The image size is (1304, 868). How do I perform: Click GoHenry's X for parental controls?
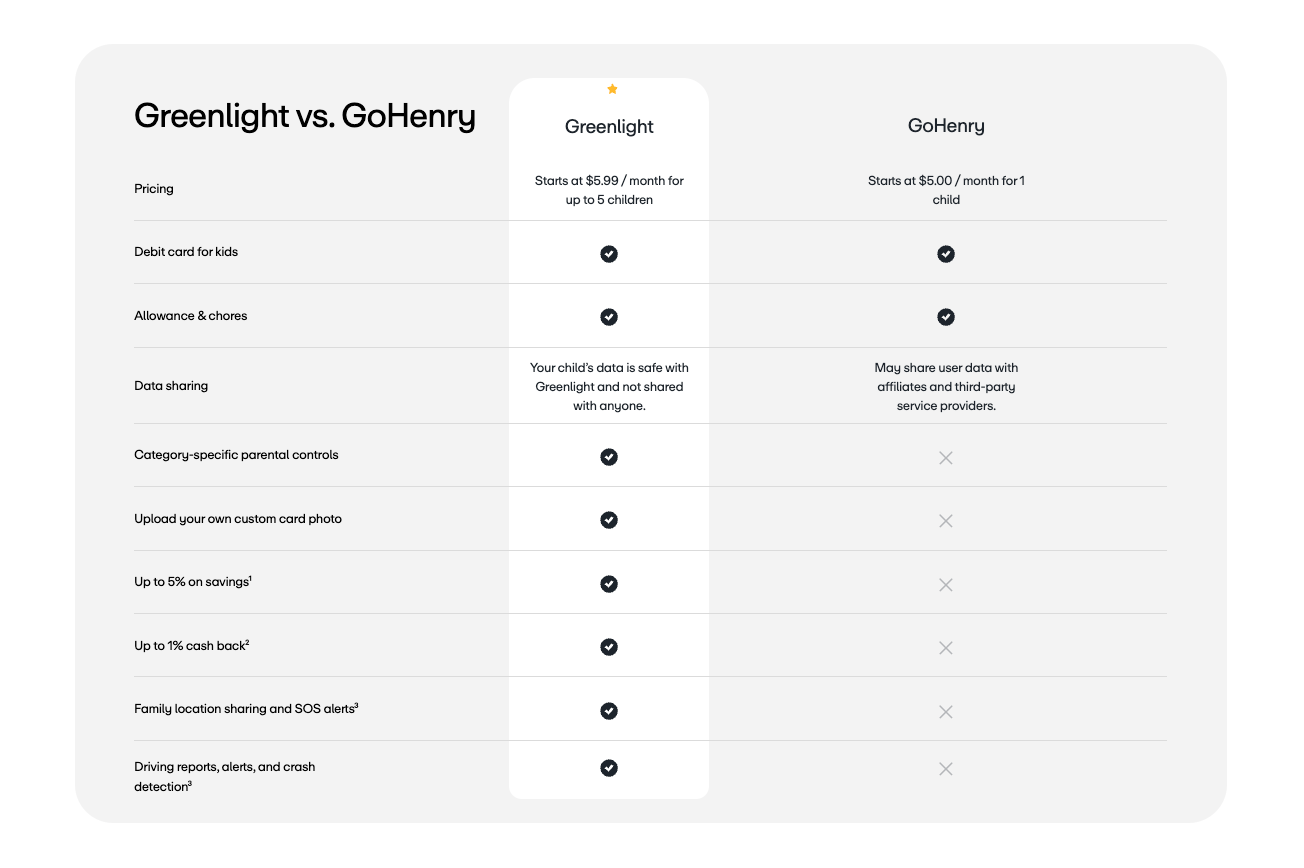[x=946, y=458]
